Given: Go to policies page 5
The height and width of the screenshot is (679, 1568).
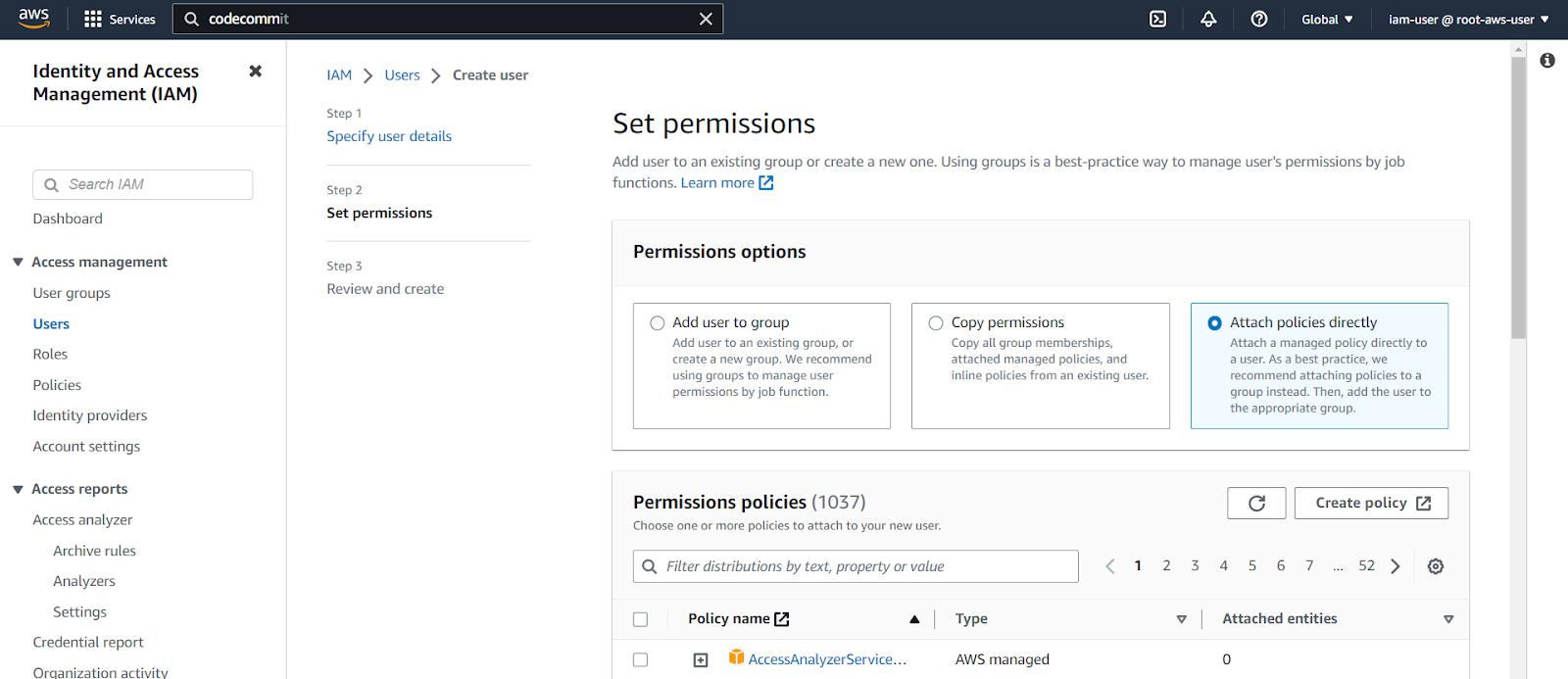Looking at the screenshot, I should tap(1251, 566).
